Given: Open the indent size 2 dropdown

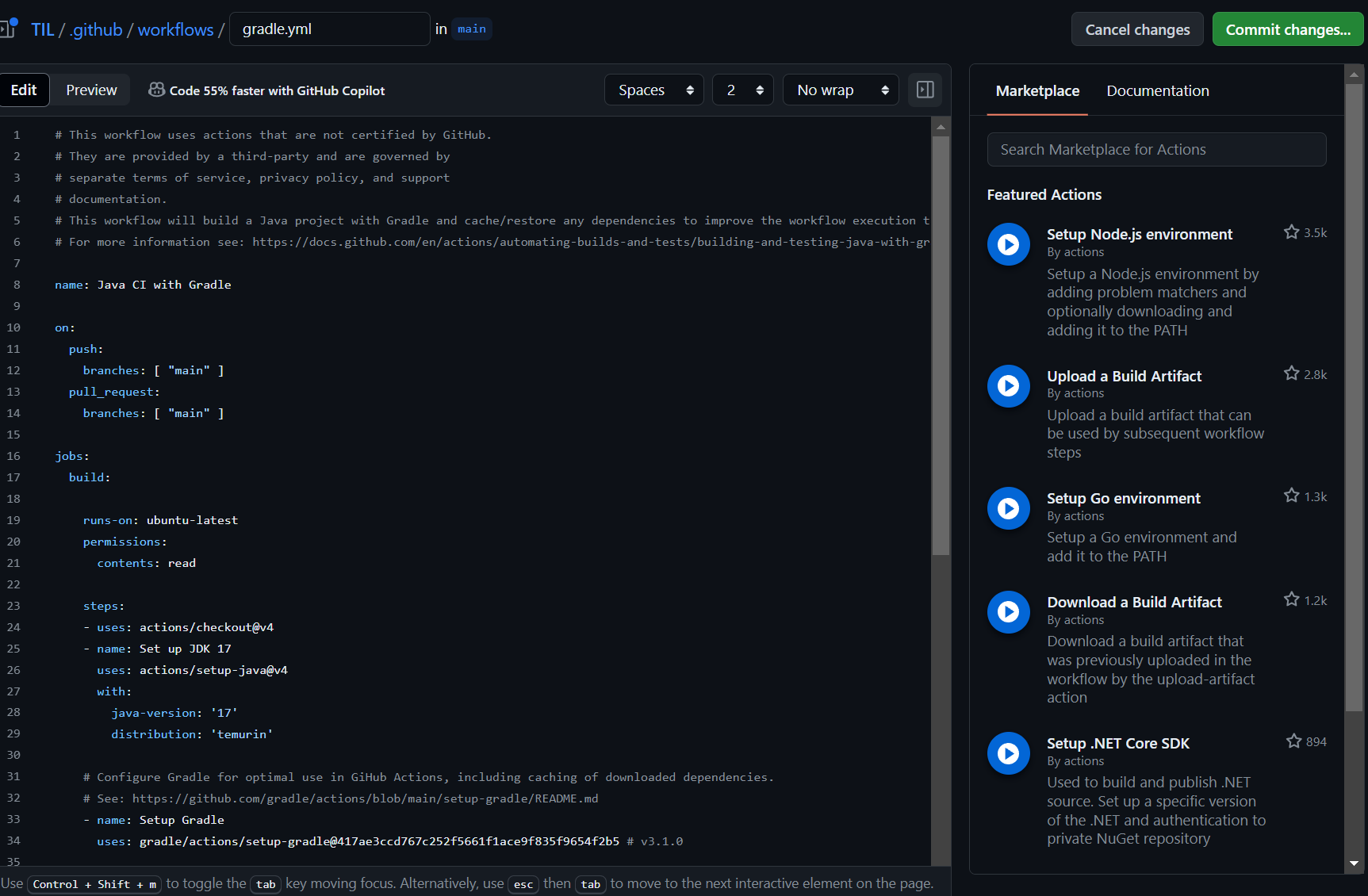Looking at the screenshot, I should 742,90.
